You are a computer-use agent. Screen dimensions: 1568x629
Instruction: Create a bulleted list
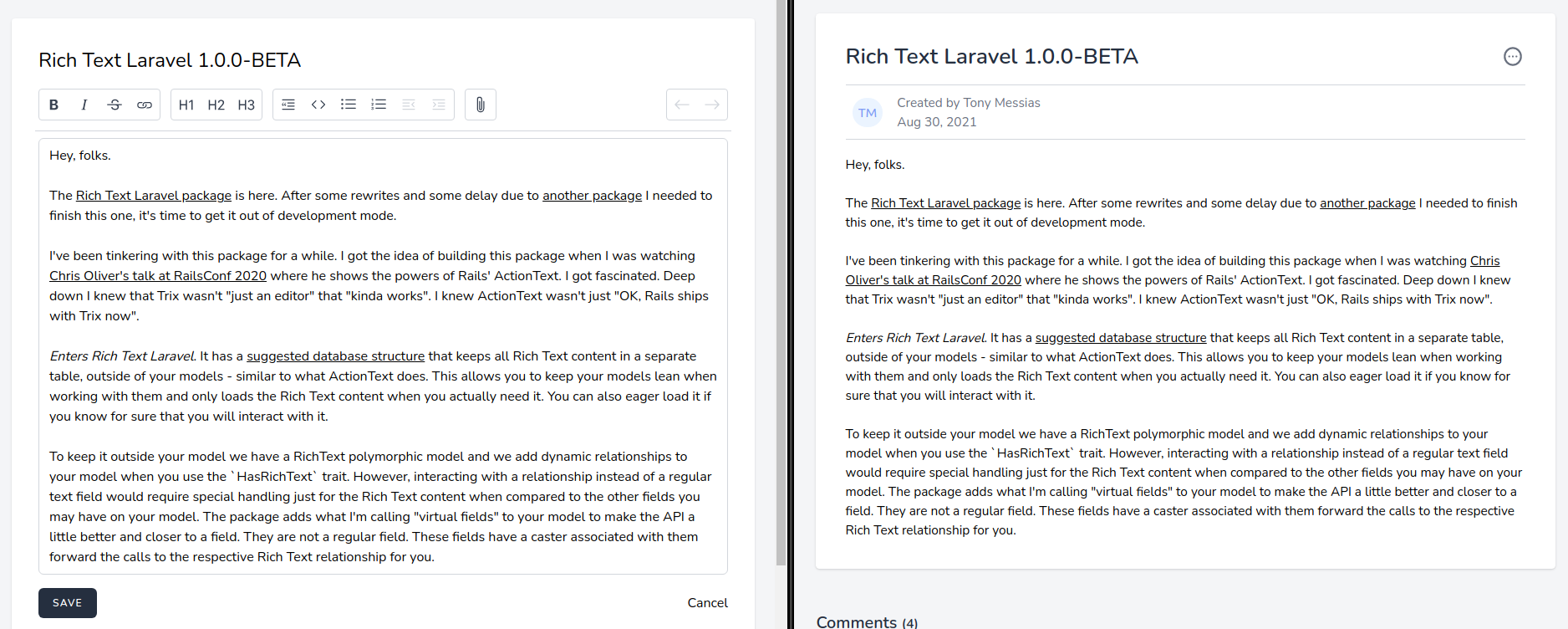[x=349, y=105]
